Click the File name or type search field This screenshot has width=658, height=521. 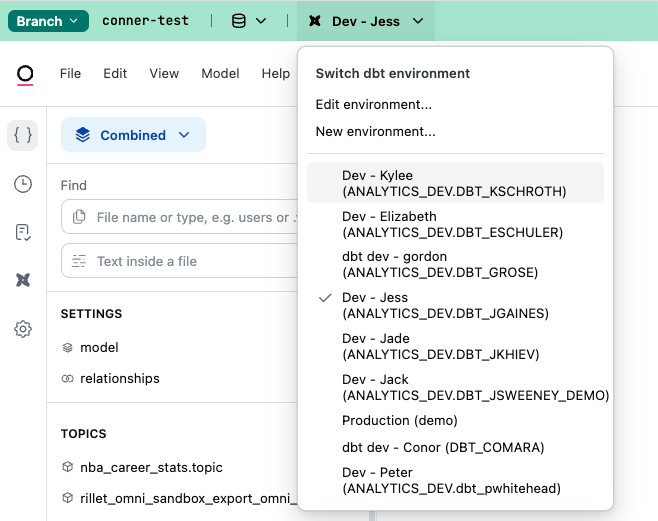pyautogui.click(x=190, y=217)
